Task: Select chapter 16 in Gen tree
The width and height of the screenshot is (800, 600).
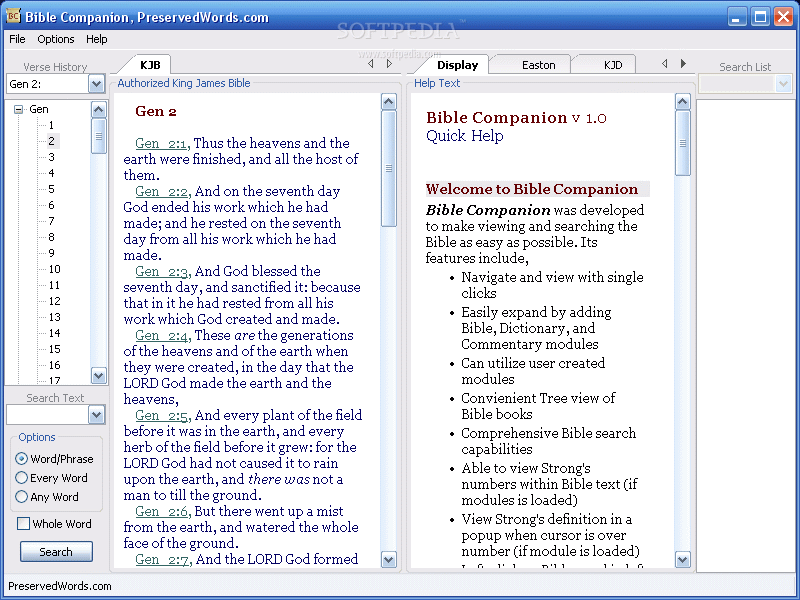Action: 55,365
